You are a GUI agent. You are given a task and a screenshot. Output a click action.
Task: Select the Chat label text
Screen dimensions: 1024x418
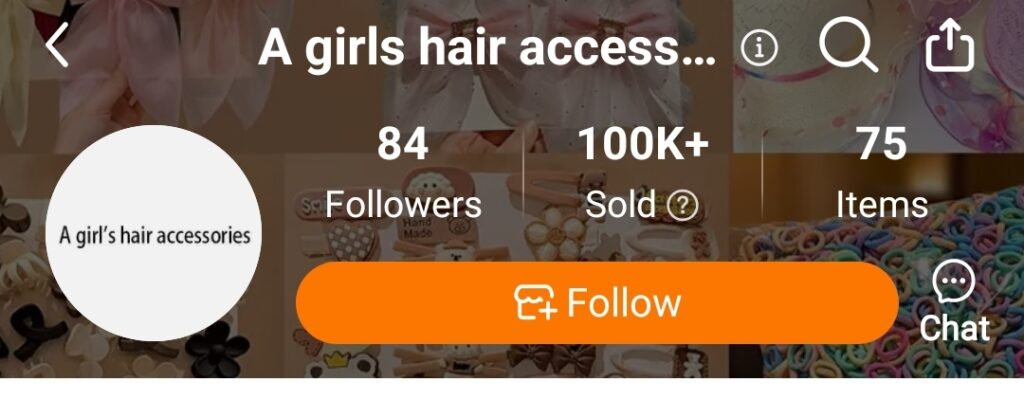[x=954, y=327]
